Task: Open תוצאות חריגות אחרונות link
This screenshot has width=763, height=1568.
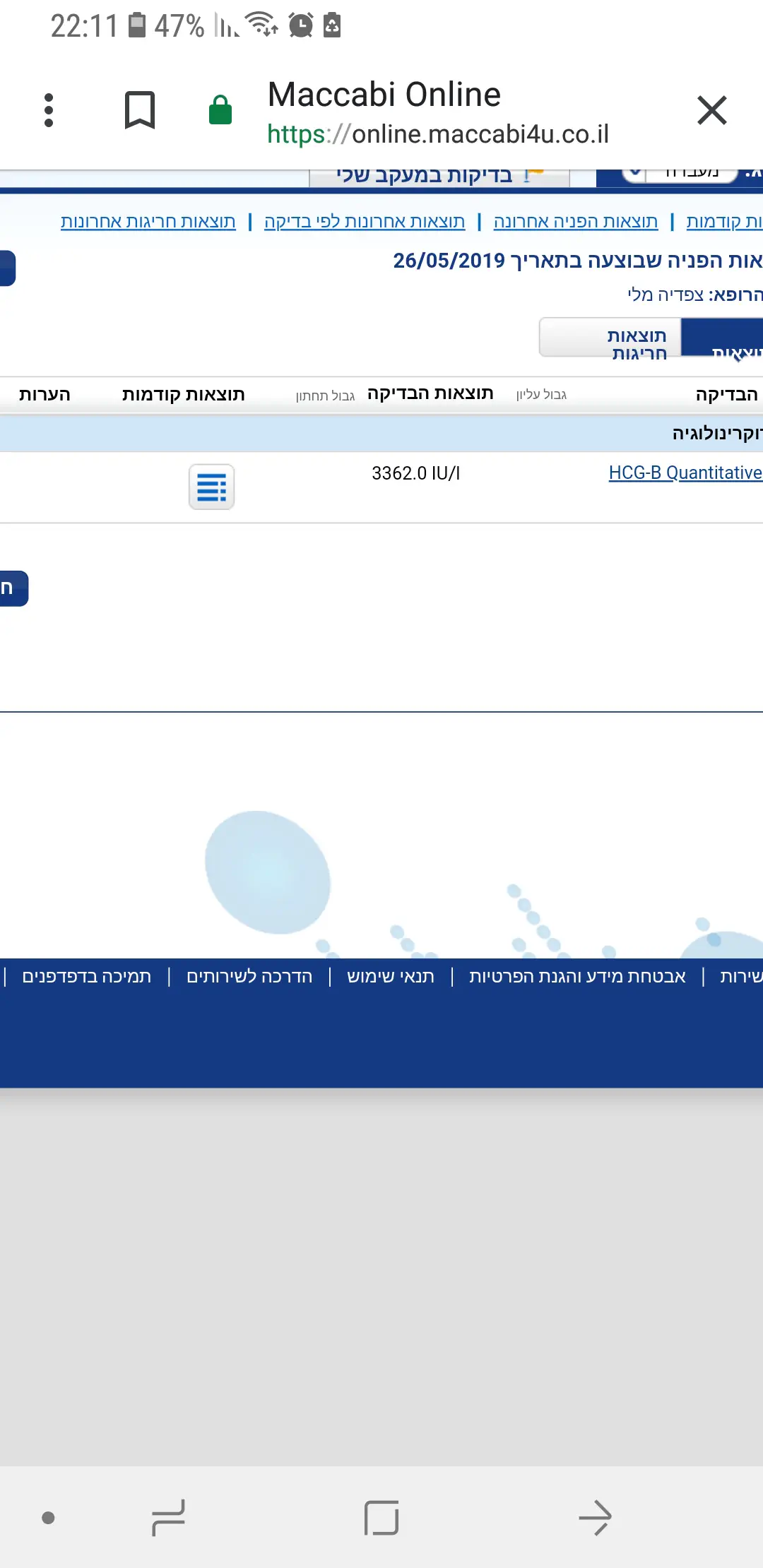Action: (148, 222)
